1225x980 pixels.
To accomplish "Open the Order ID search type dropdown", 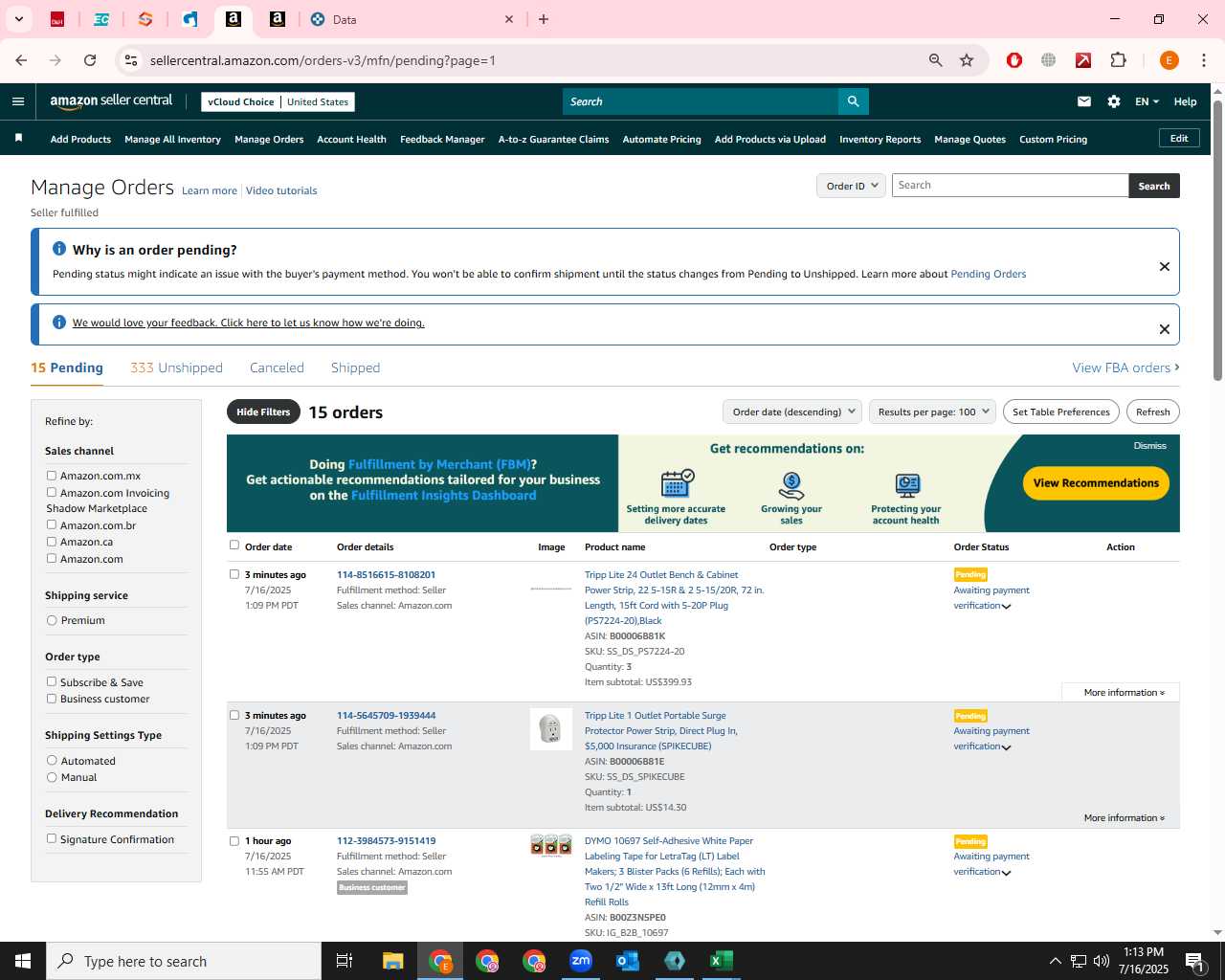I will [851, 186].
